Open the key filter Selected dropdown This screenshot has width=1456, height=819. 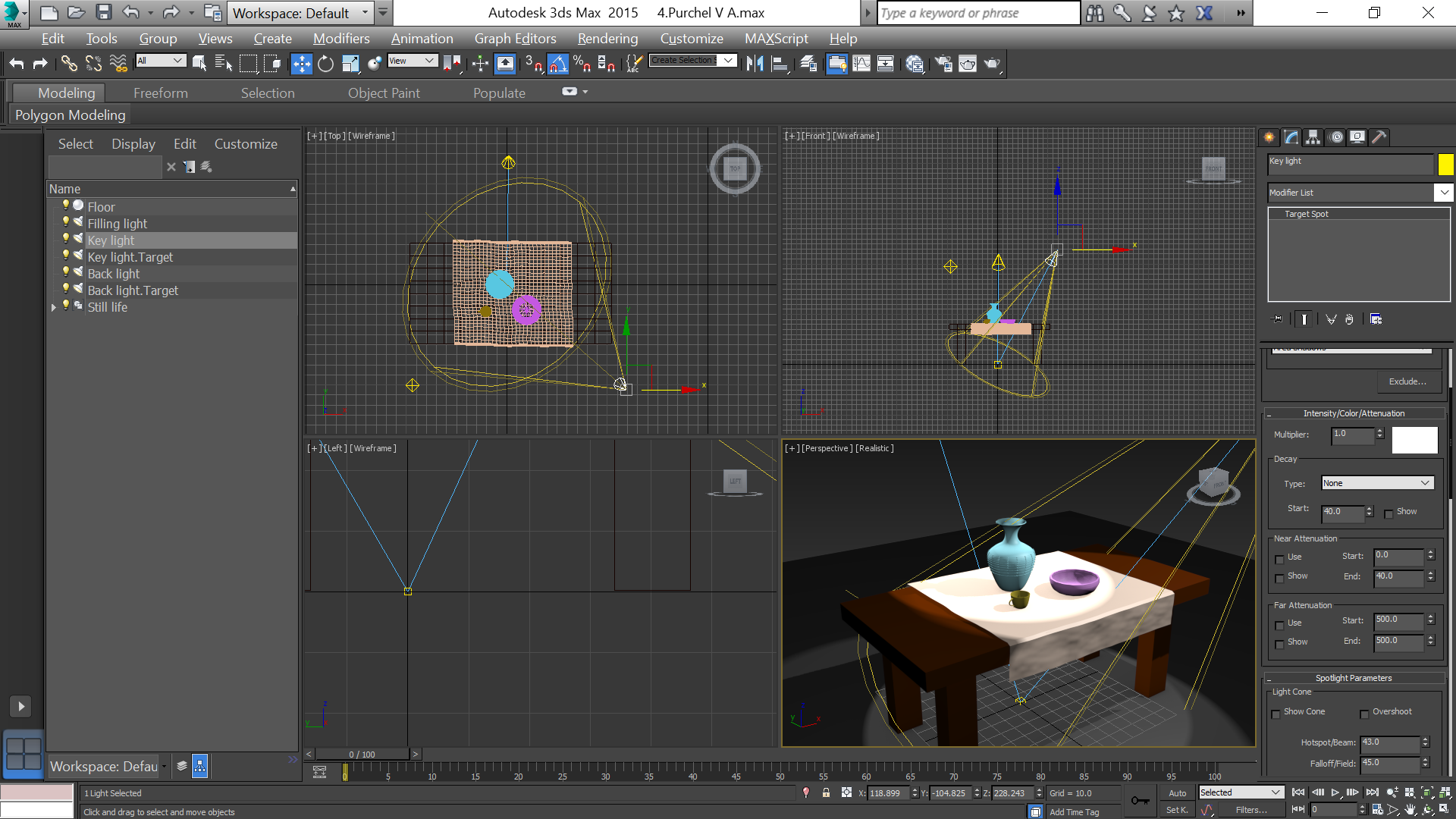[1241, 792]
